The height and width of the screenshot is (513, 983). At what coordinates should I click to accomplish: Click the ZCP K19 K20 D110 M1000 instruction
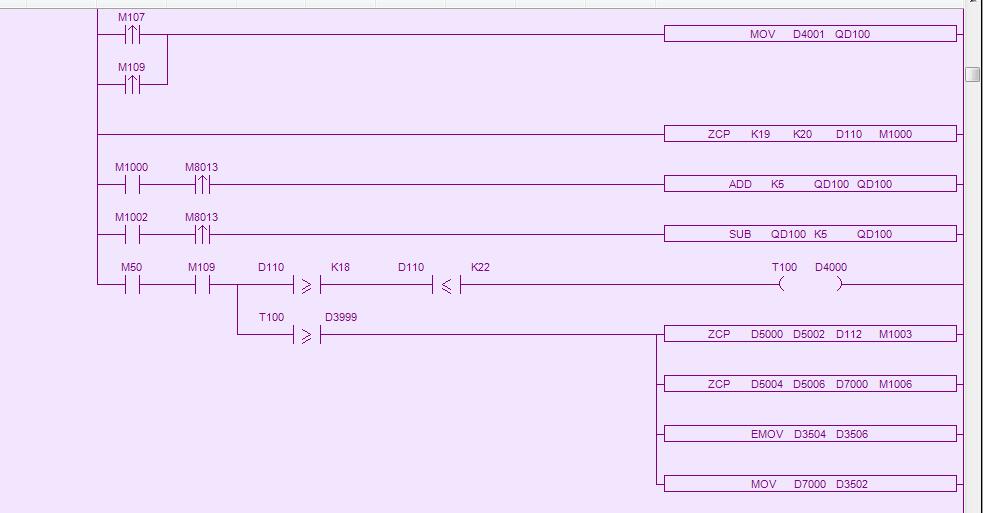coord(810,134)
